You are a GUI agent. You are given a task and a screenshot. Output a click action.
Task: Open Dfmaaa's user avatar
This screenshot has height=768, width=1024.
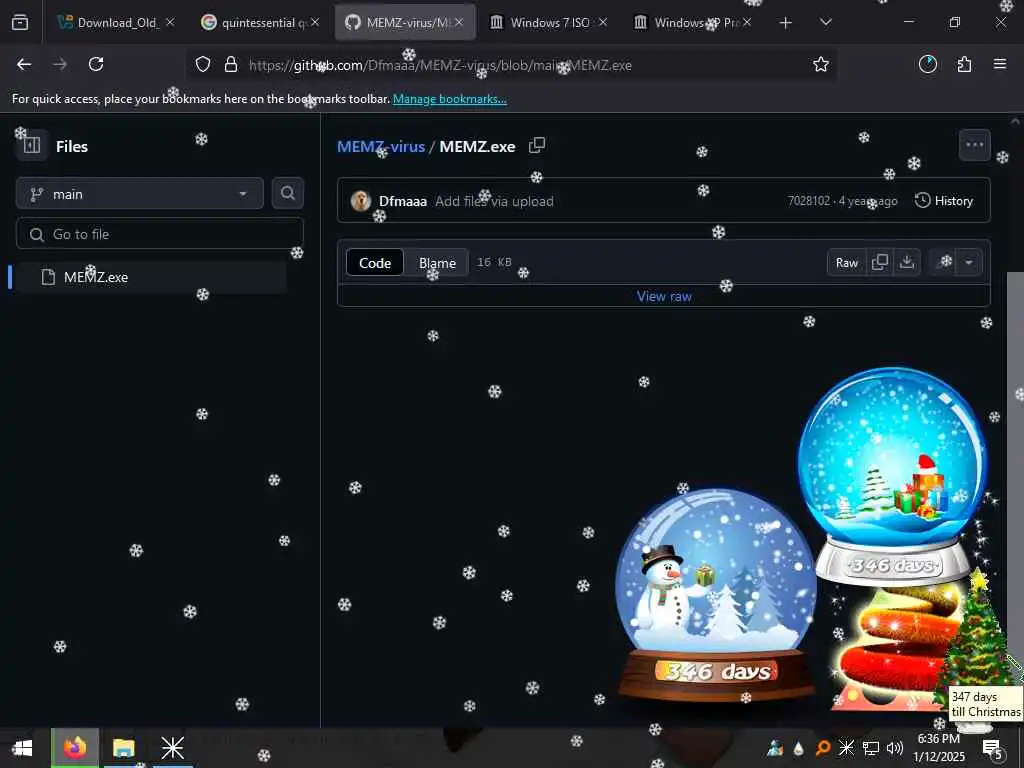point(360,200)
